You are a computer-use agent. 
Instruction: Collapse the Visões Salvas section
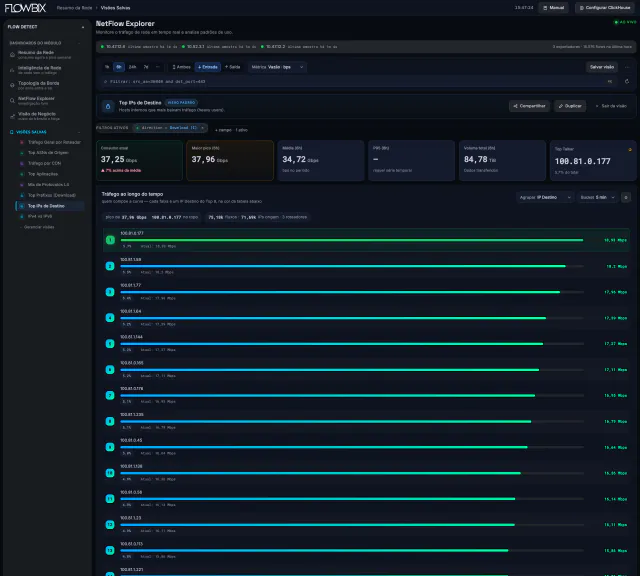(79, 132)
